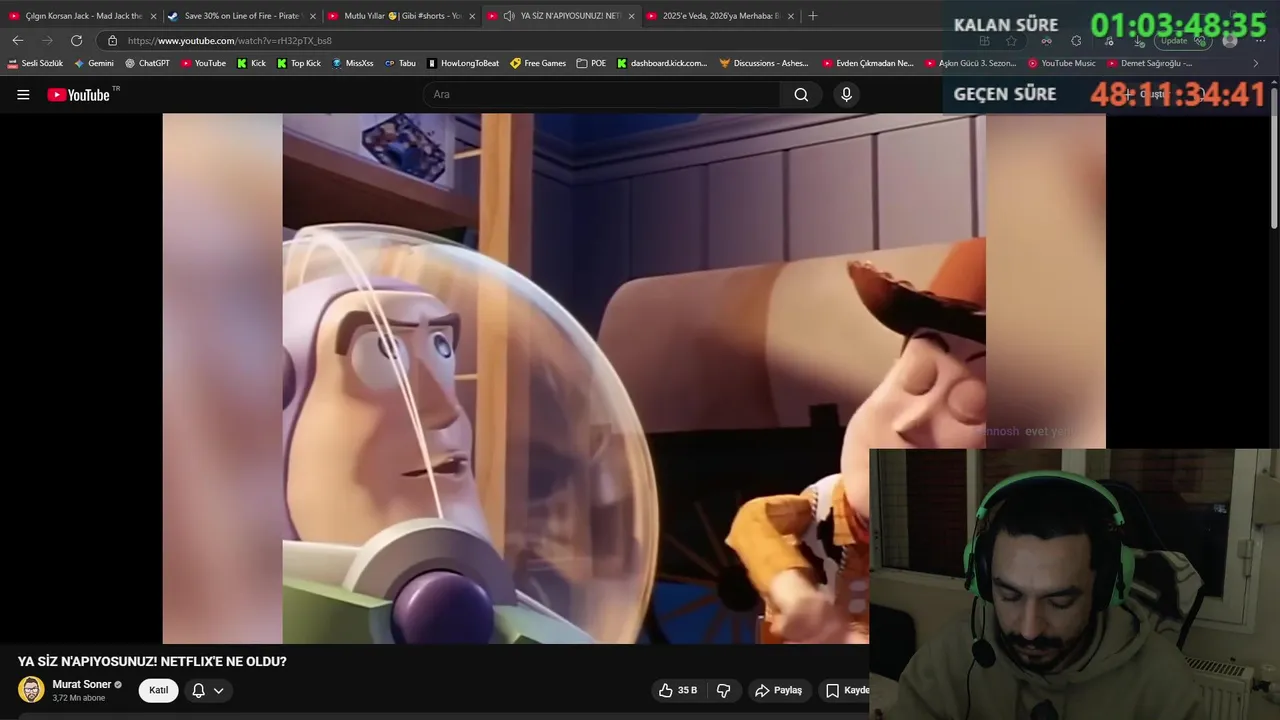Open the YouTube Music bookmark
Image resolution: width=1280 pixels, height=720 pixels.
1062,63
